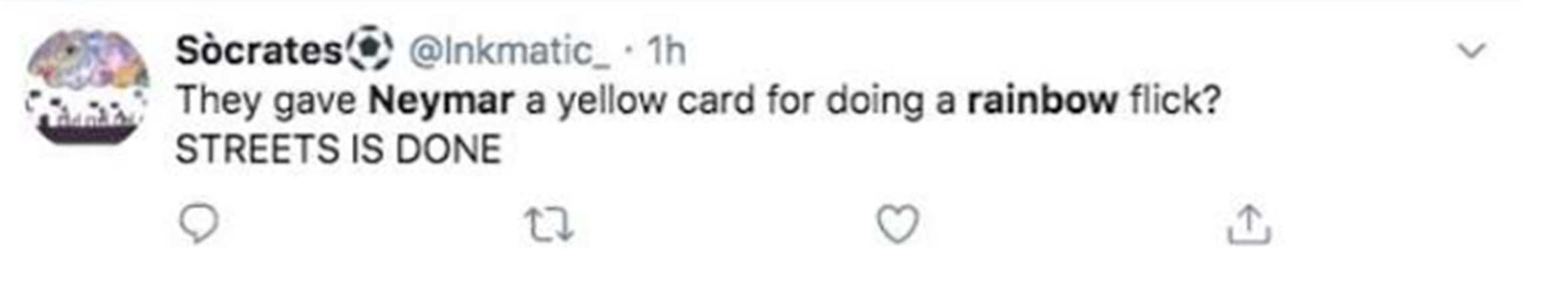Open Sòcrates' profile picture
This screenshot has height=300, width=1568.
click(x=87, y=87)
